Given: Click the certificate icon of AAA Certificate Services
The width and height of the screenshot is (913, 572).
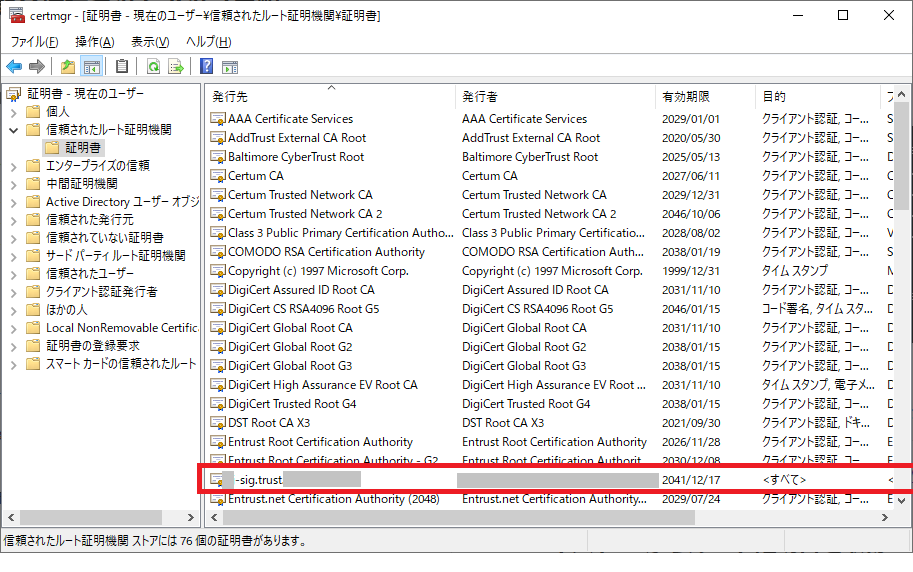Looking at the screenshot, I should pos(218,119).
